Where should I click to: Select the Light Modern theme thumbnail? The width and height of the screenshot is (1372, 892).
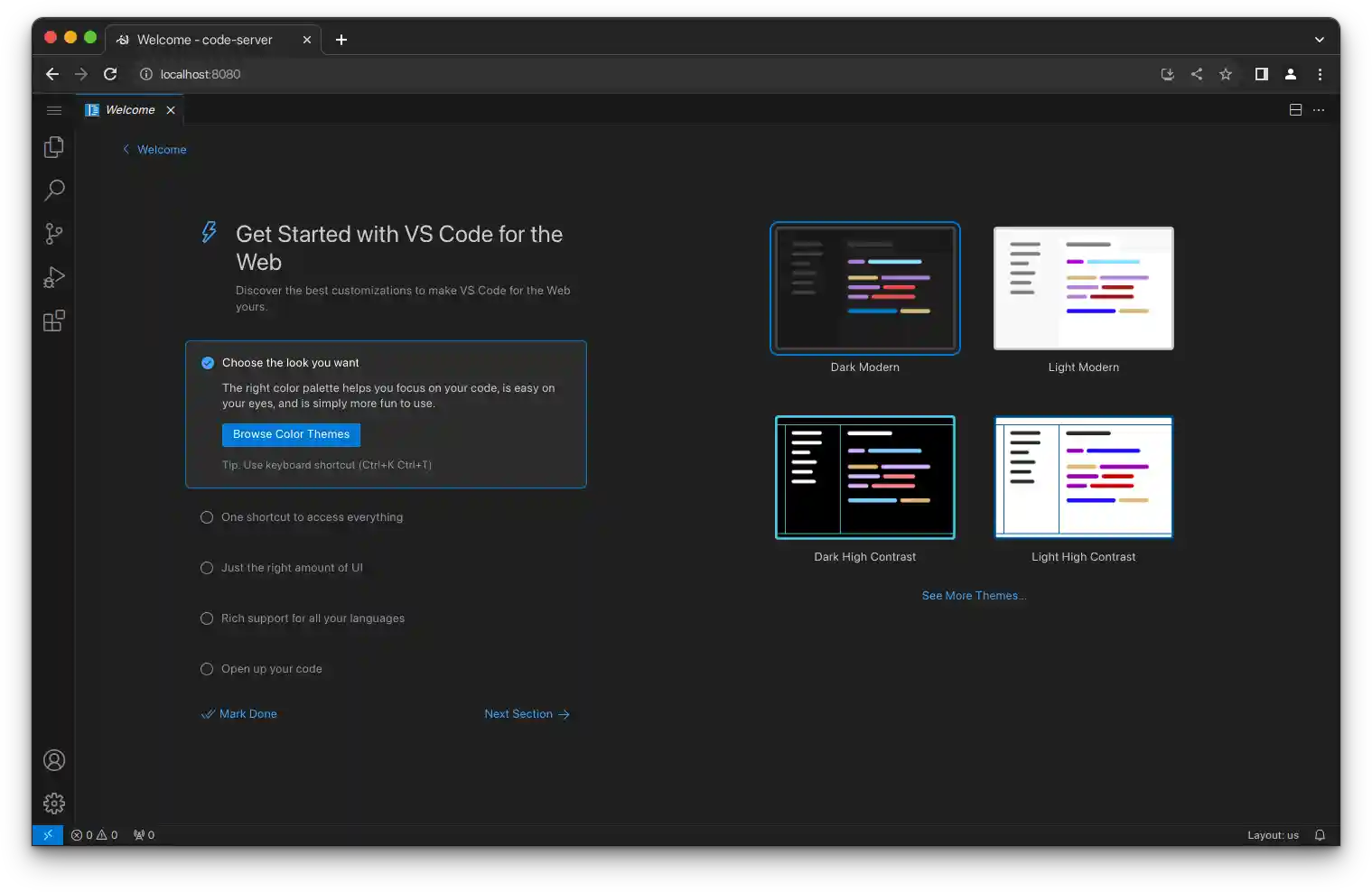[1083, 288]
